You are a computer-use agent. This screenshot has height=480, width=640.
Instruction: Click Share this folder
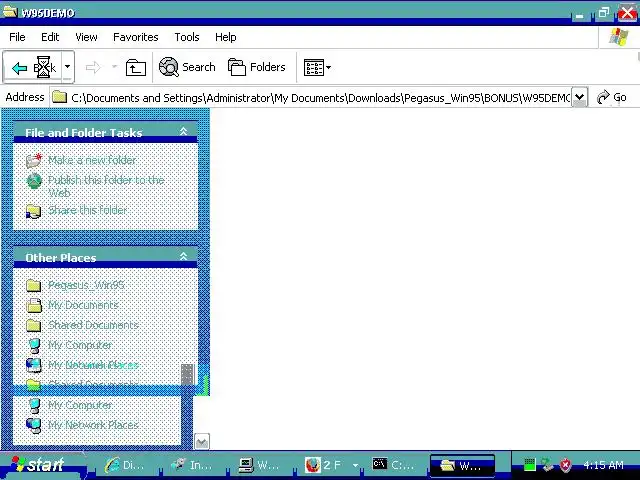[88, 210]
